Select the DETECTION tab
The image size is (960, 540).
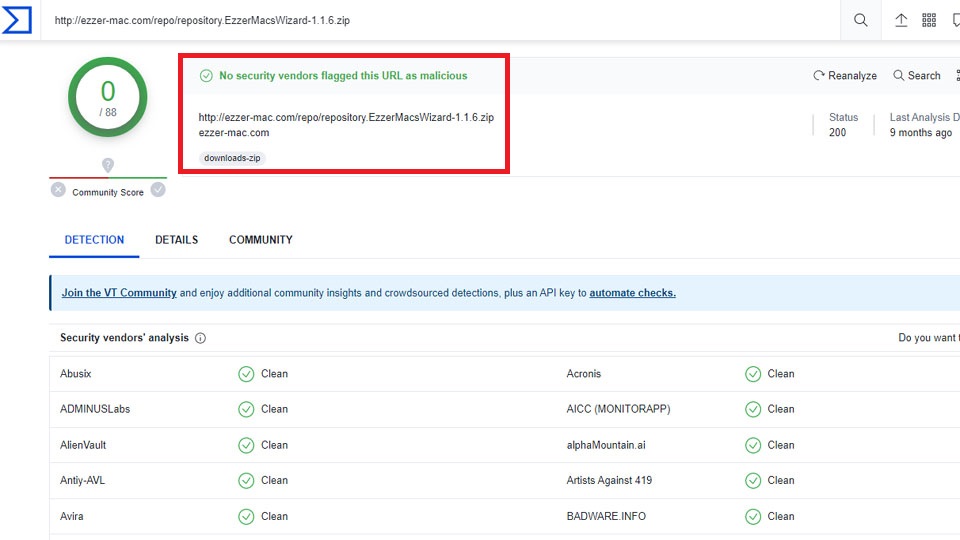pyautogui.click(x=94, y=239)
